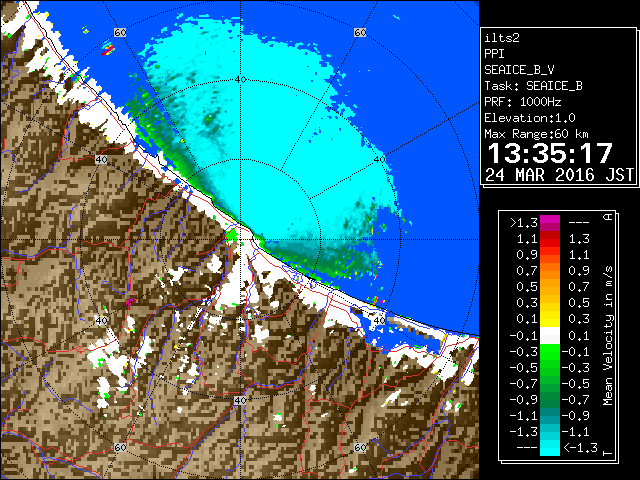Click the right-column '1.3' legend value
Viewport: 640px width, 480px height.
(x=579, y=239)
